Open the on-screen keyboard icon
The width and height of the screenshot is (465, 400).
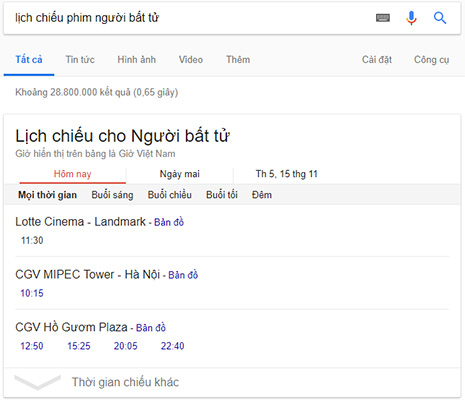(x=383, y=18)
